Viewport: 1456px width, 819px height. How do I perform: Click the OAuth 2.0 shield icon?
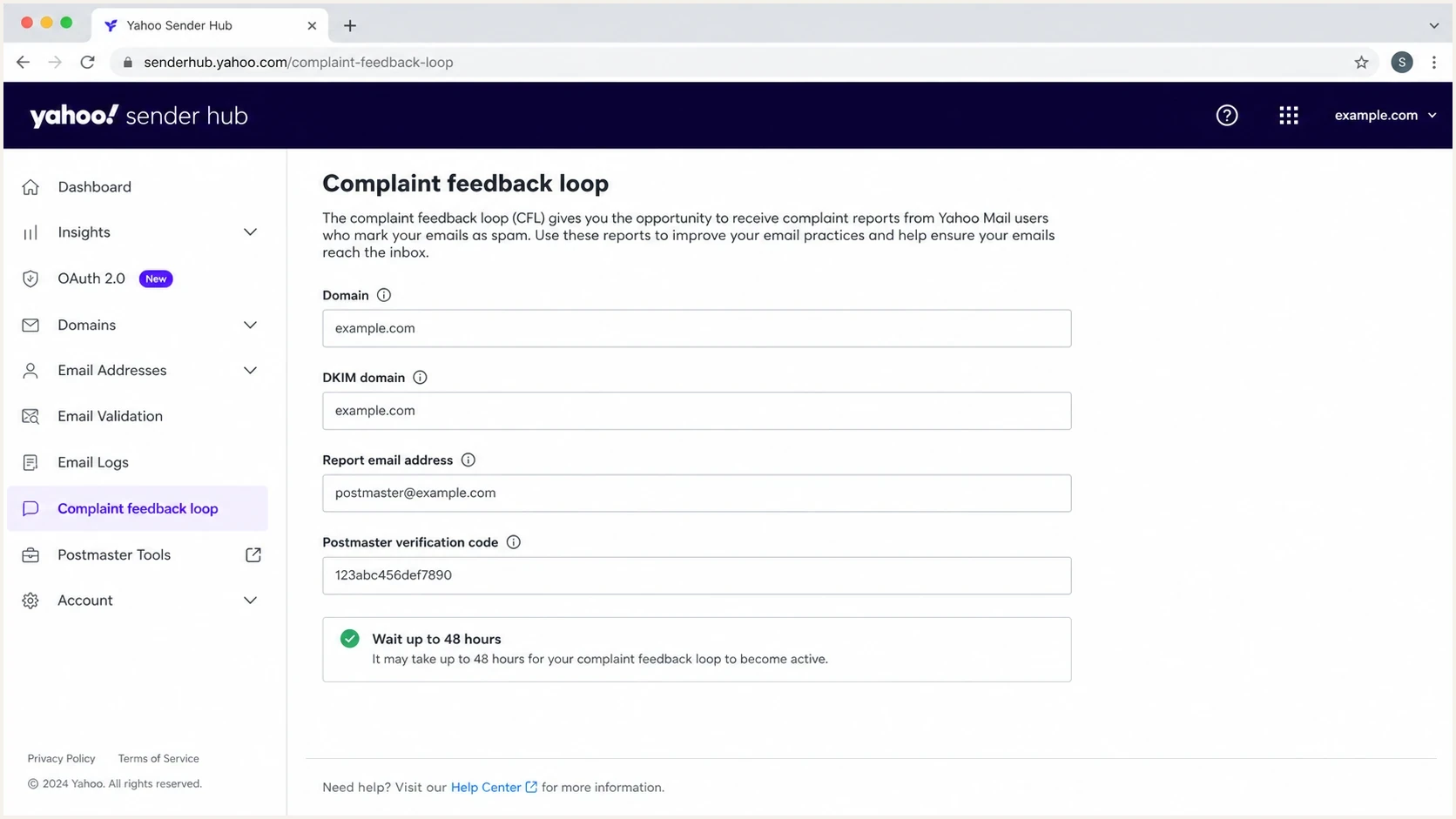(x=30, y=279)
